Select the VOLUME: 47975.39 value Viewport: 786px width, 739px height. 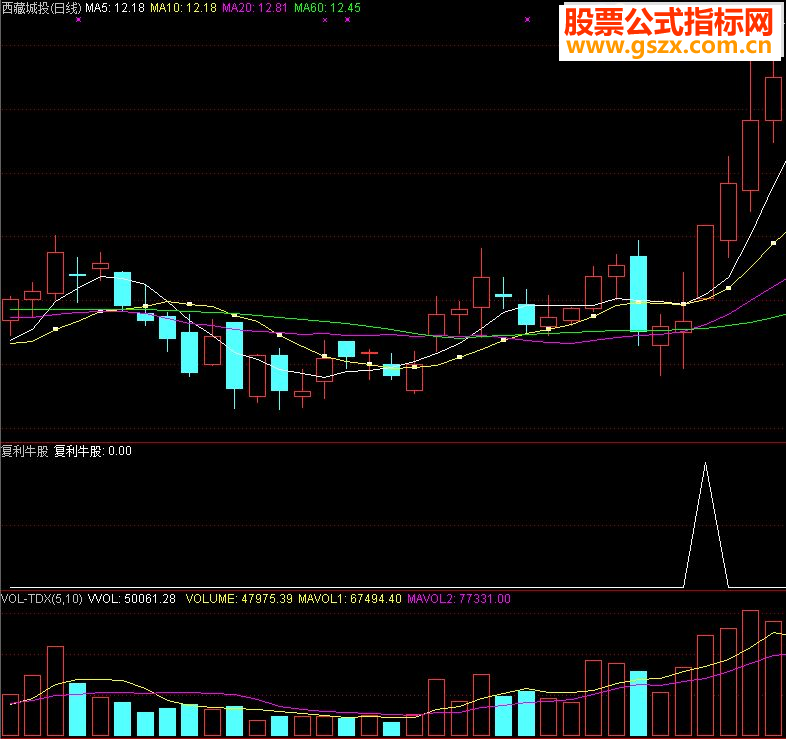tap(239, 599)
